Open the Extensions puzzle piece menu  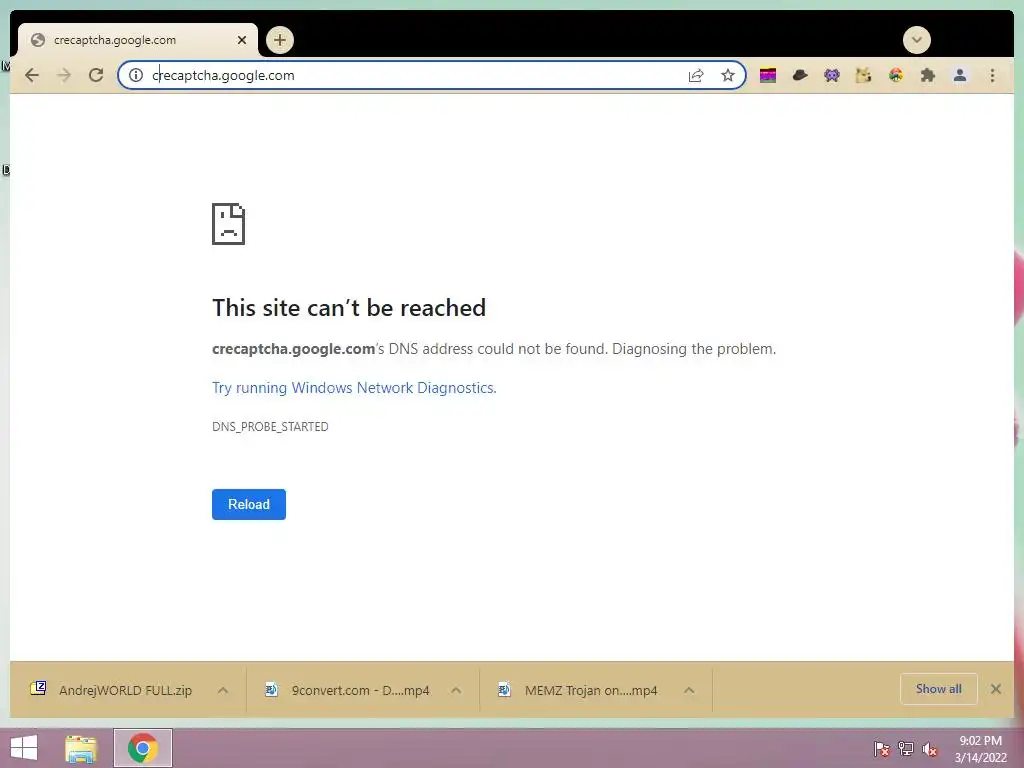pos(927,76)
